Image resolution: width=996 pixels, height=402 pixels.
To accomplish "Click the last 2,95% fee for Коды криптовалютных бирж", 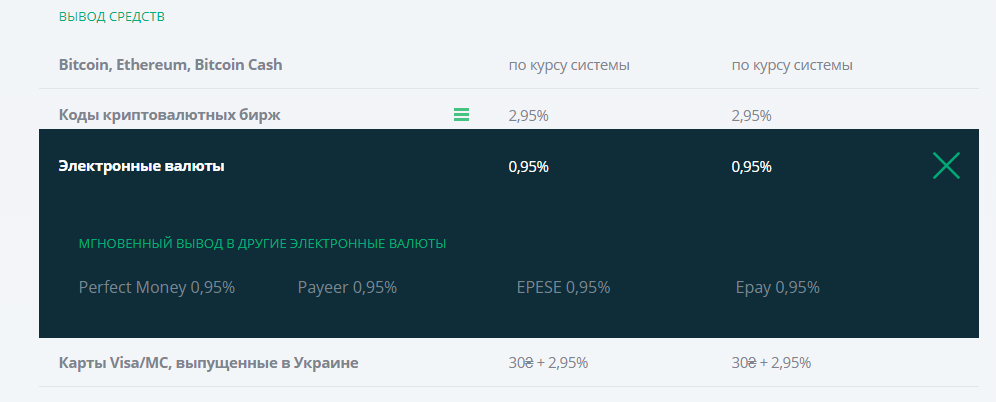I will [x=751, y=115].
